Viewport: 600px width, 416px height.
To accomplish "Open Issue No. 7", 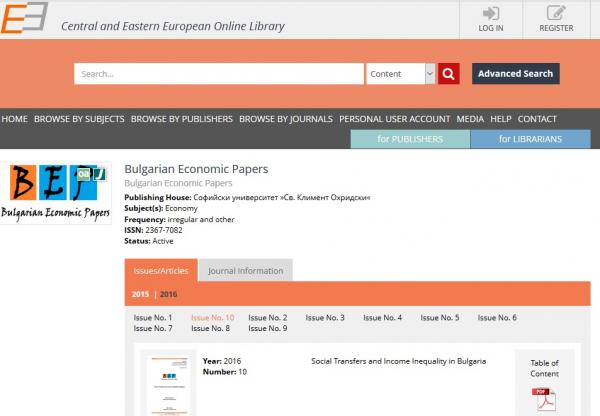I will 153,328.
